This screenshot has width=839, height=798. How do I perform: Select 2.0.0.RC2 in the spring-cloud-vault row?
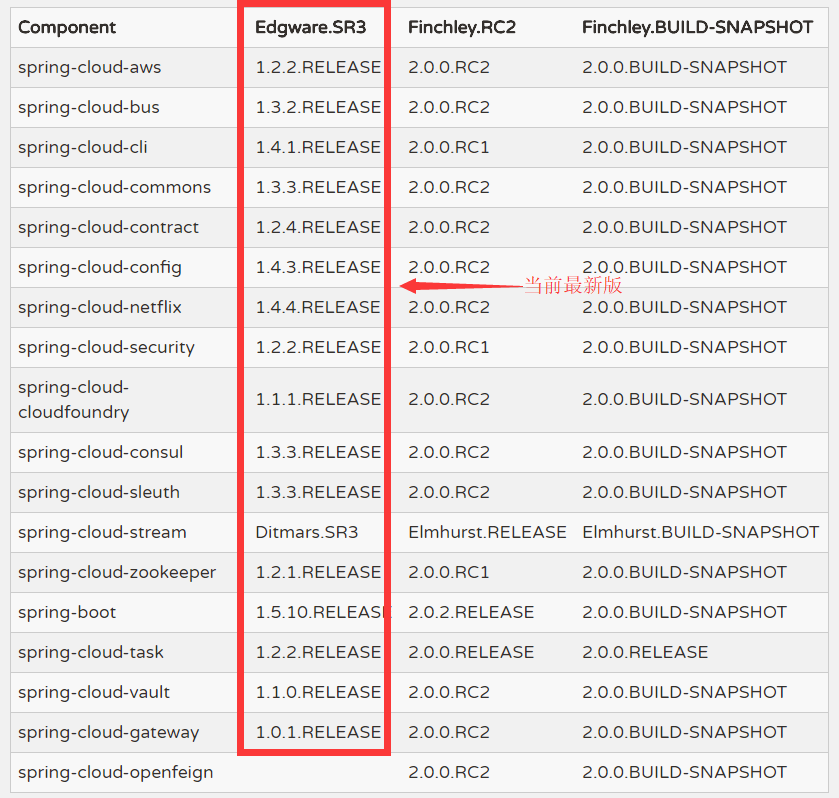(x=449, y=692)
